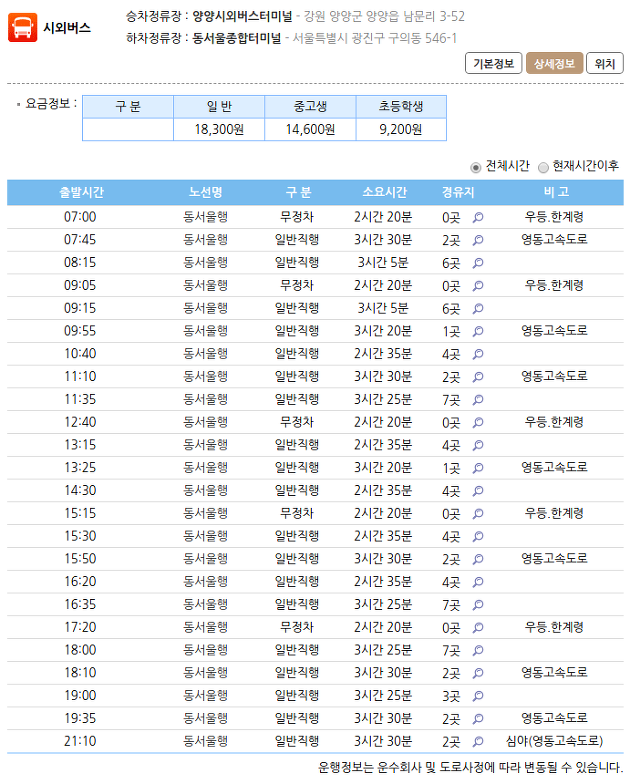
Task: Click the 일 반 fare header cell
Action: click(x=219, y=107)
